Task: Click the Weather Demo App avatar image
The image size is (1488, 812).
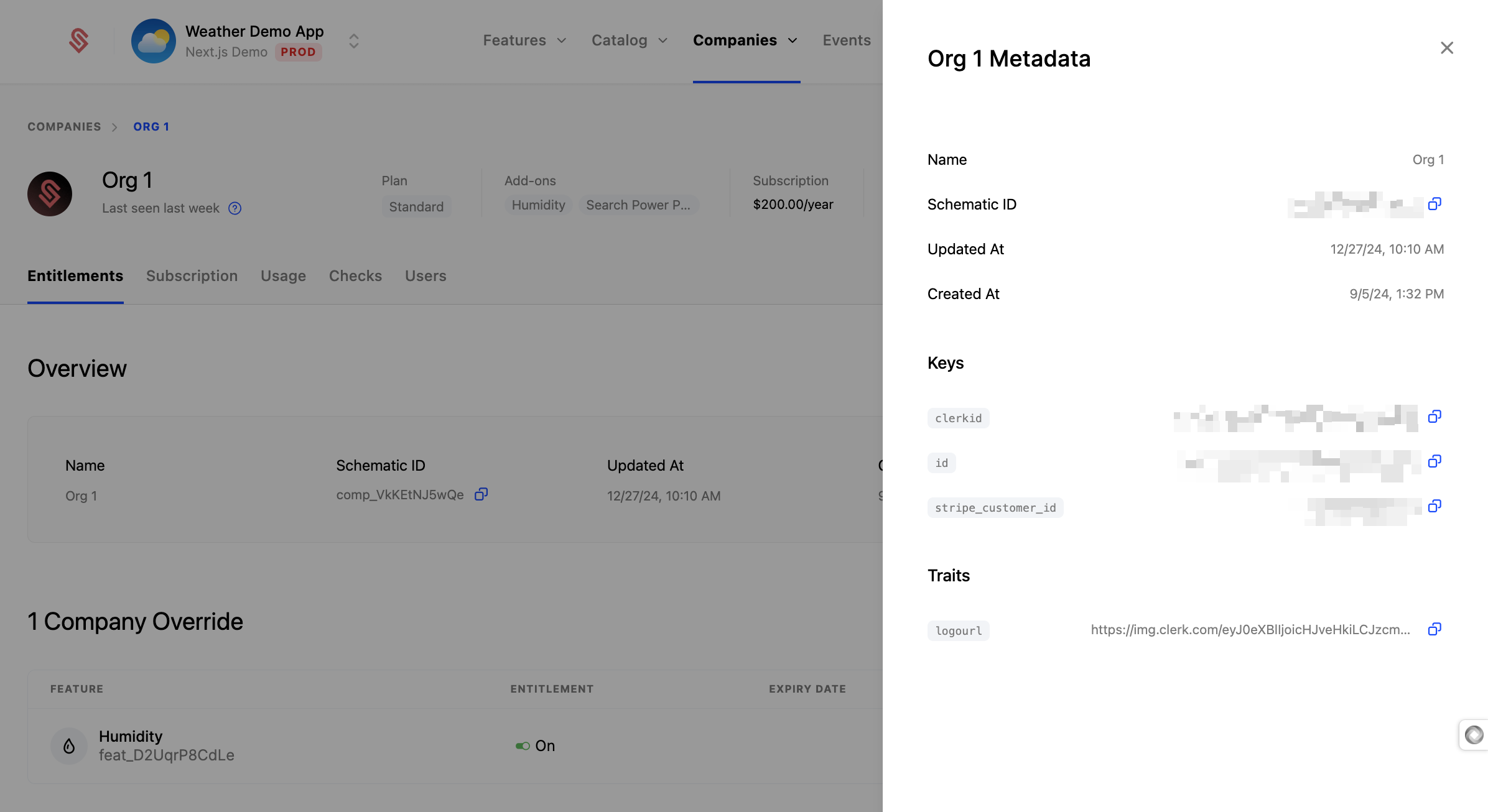Action: point(154,40)
